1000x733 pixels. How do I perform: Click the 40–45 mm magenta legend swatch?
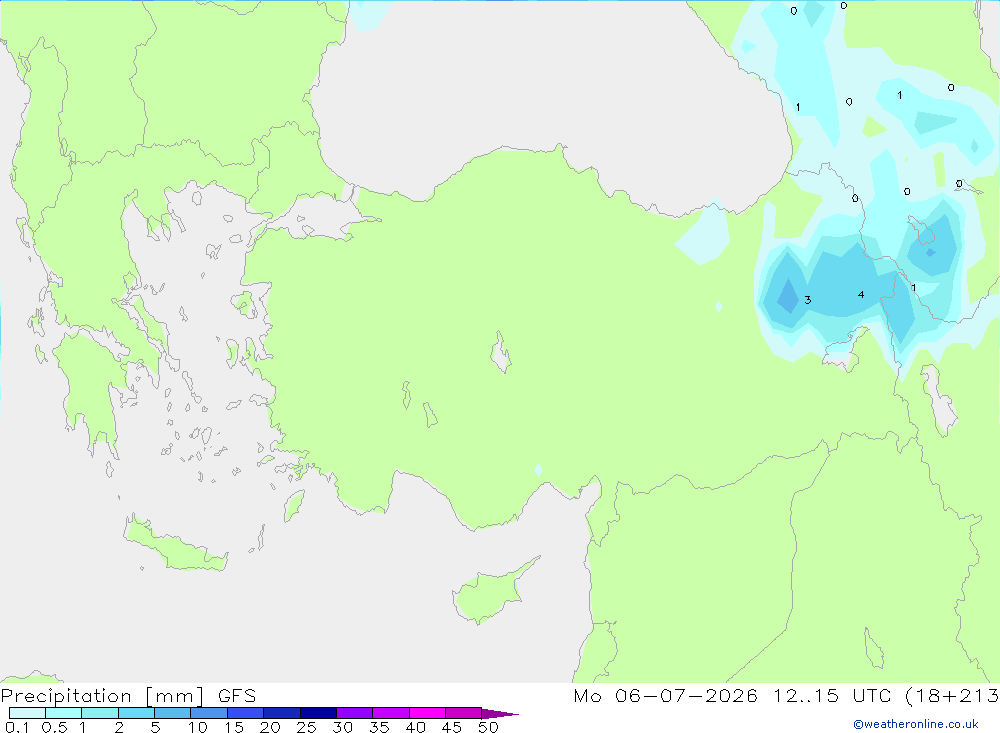coord(427,713)
